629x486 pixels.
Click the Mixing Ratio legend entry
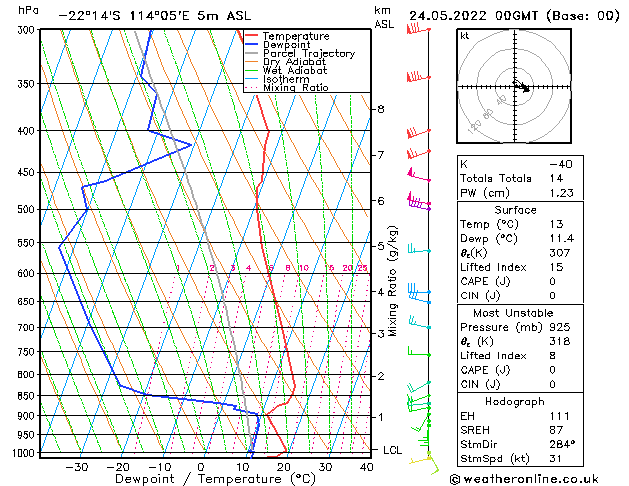point(287,87)
